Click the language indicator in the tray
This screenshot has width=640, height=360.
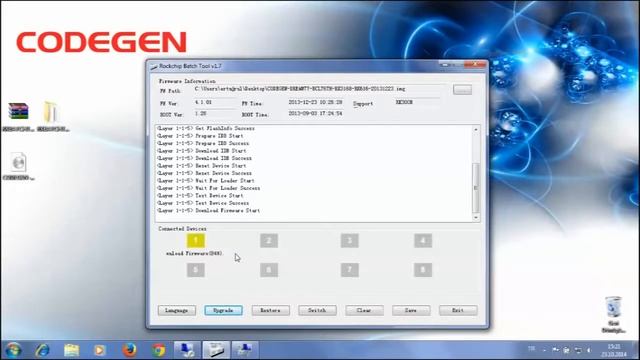[531, 349]
